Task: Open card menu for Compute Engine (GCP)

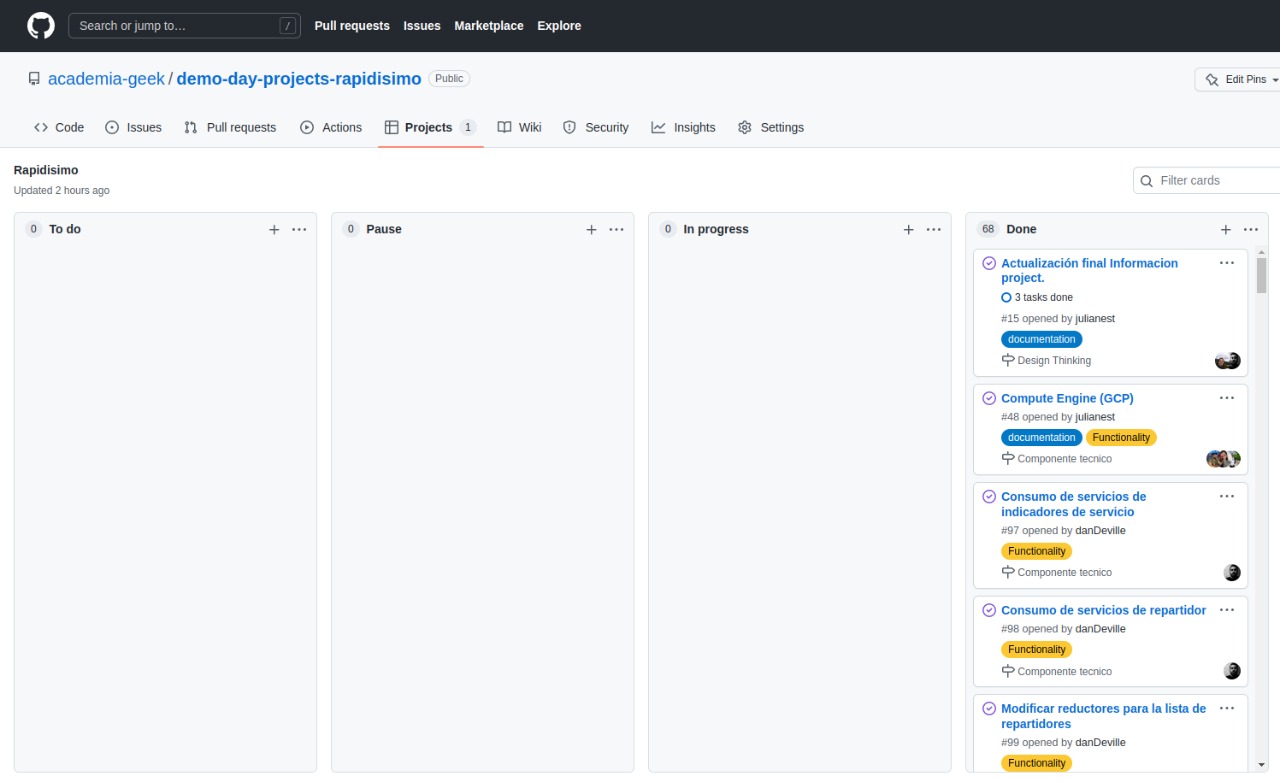Action: (1227, 397)
